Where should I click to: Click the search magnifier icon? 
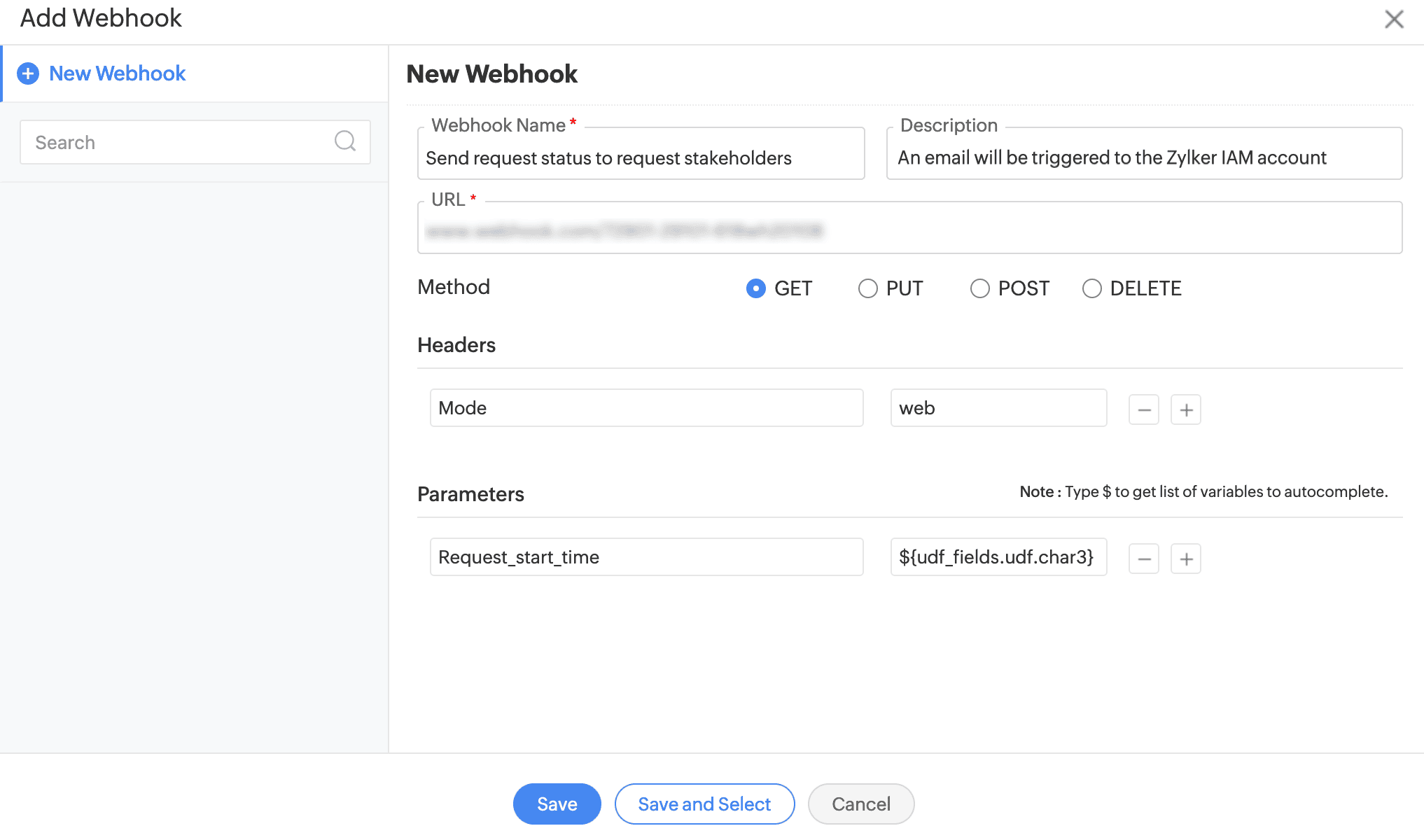pos(344,141)
